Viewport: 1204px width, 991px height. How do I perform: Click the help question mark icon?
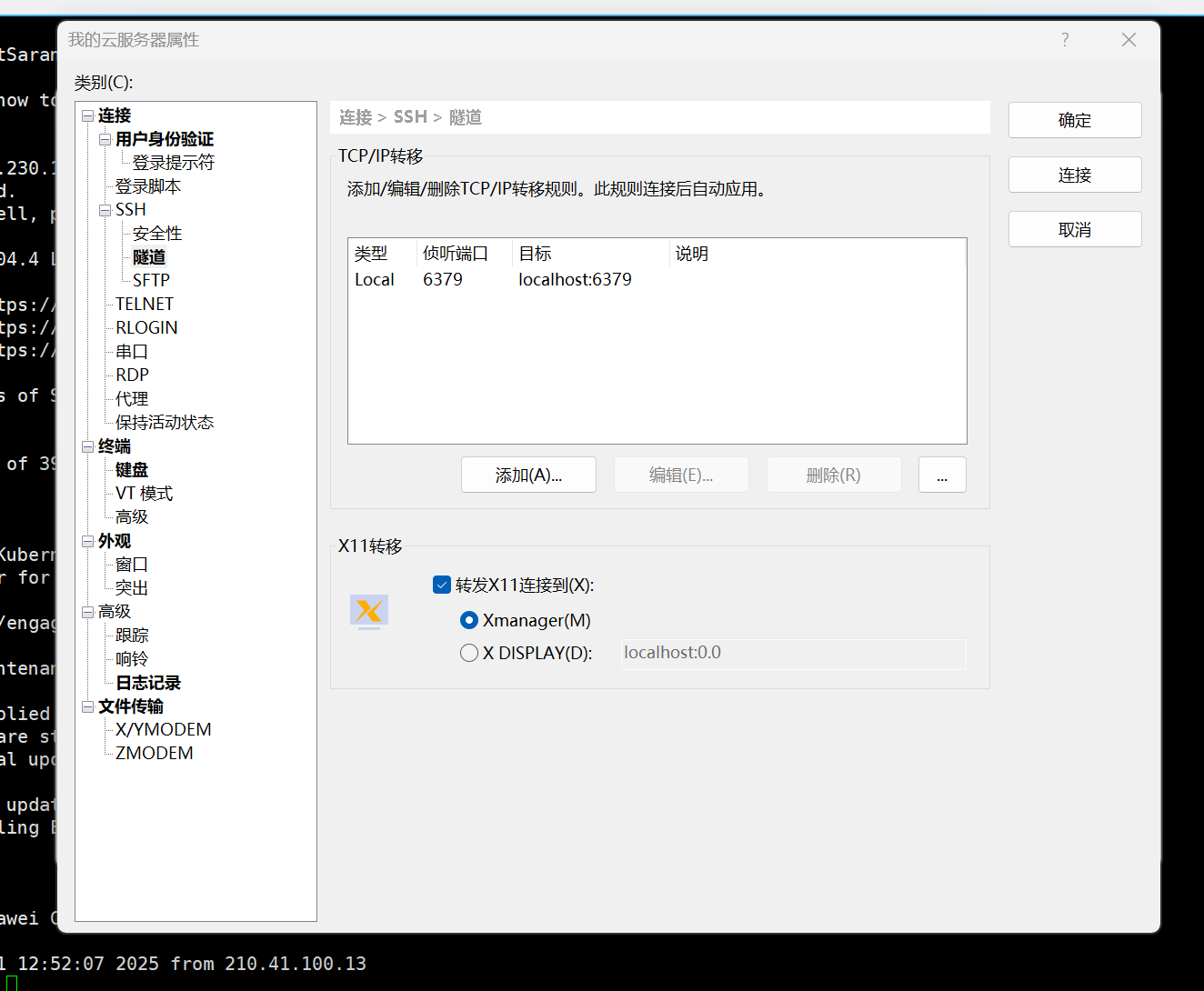pos(1065,40)
